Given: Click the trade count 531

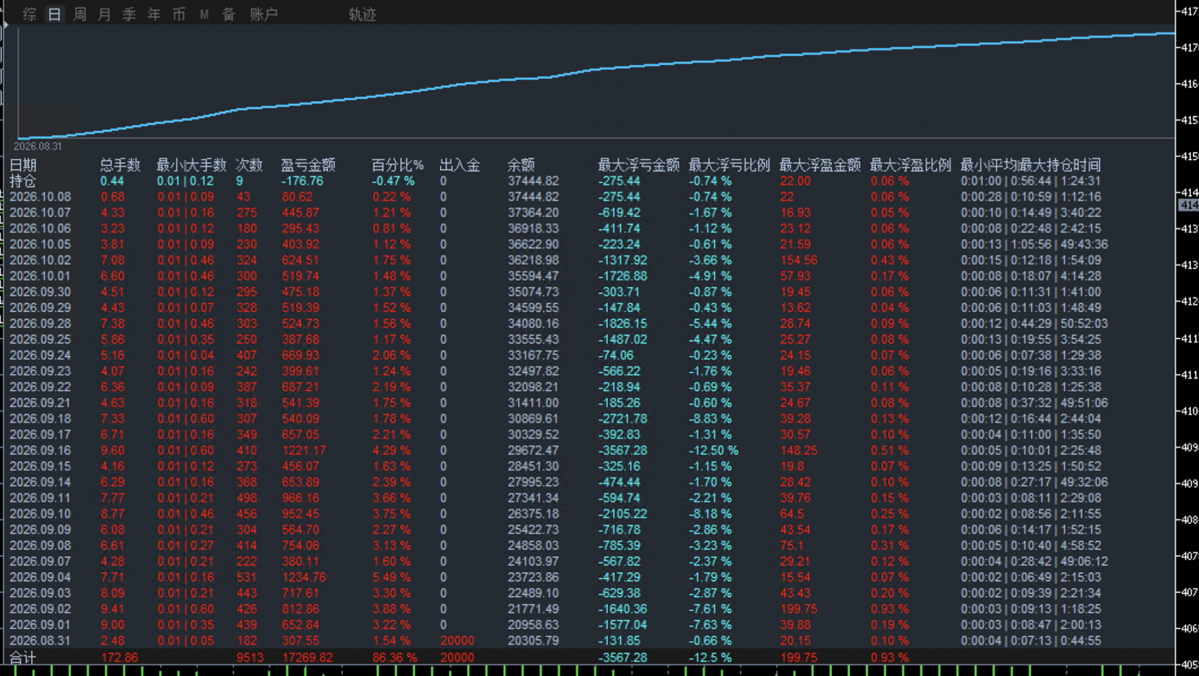Looking at the screenshot, I should (246, 577).
